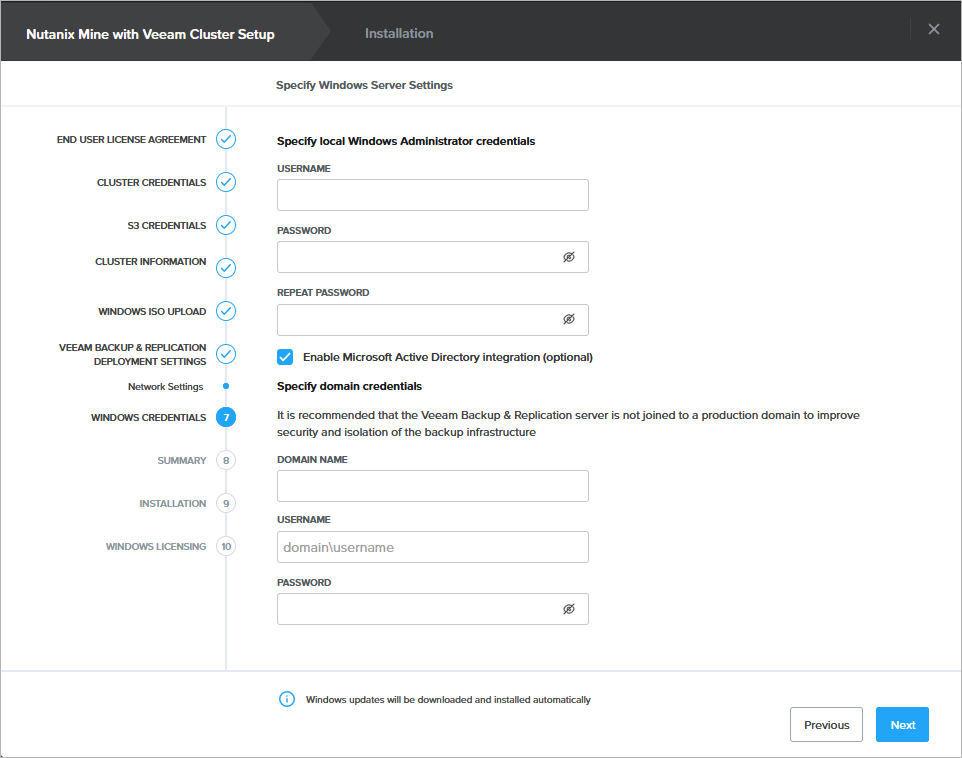
Task: Select the Installation step in the sidebar
Action: tap(172, 504)
